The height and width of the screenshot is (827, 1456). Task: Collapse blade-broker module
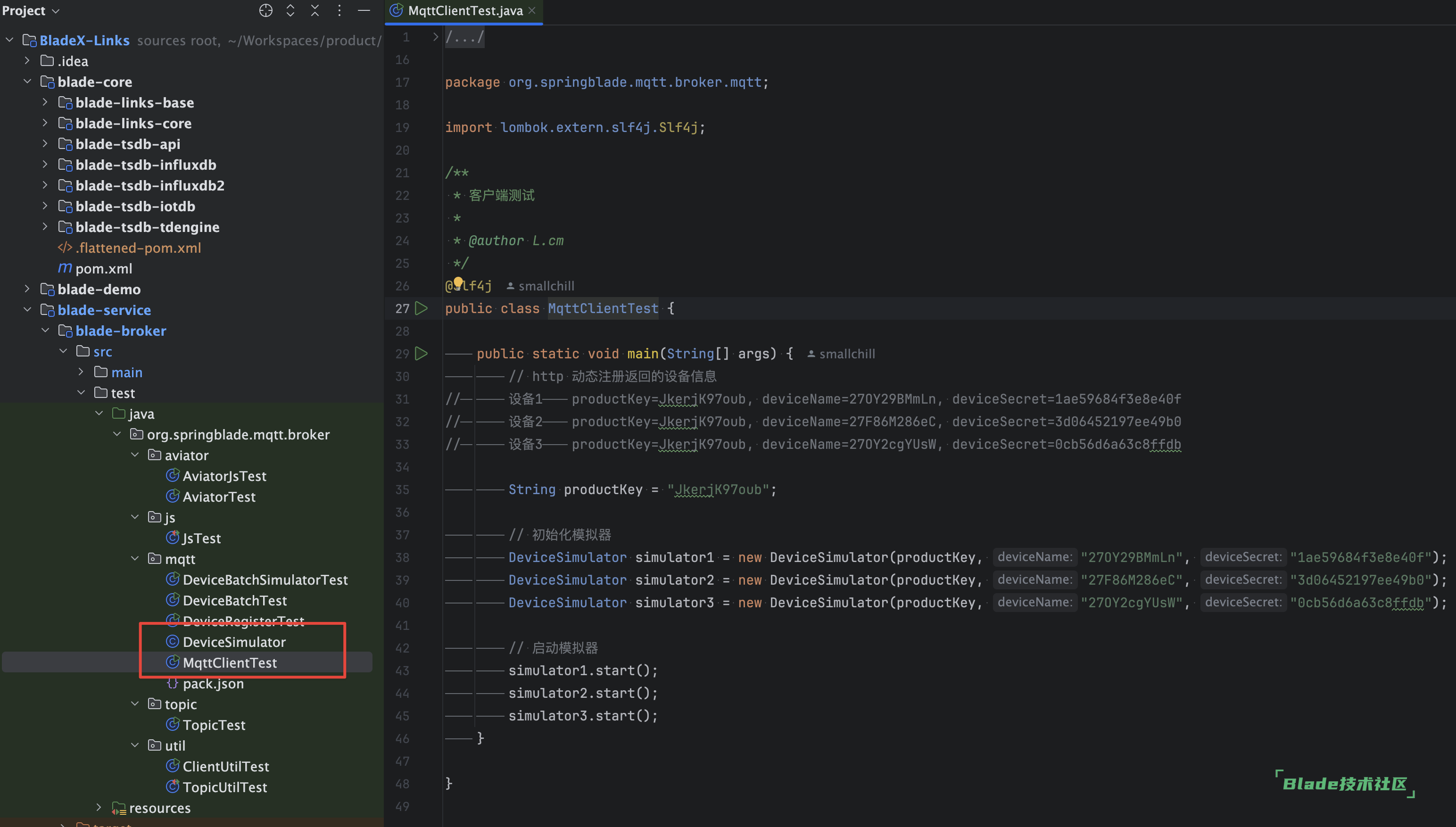[x=45, y=331]
